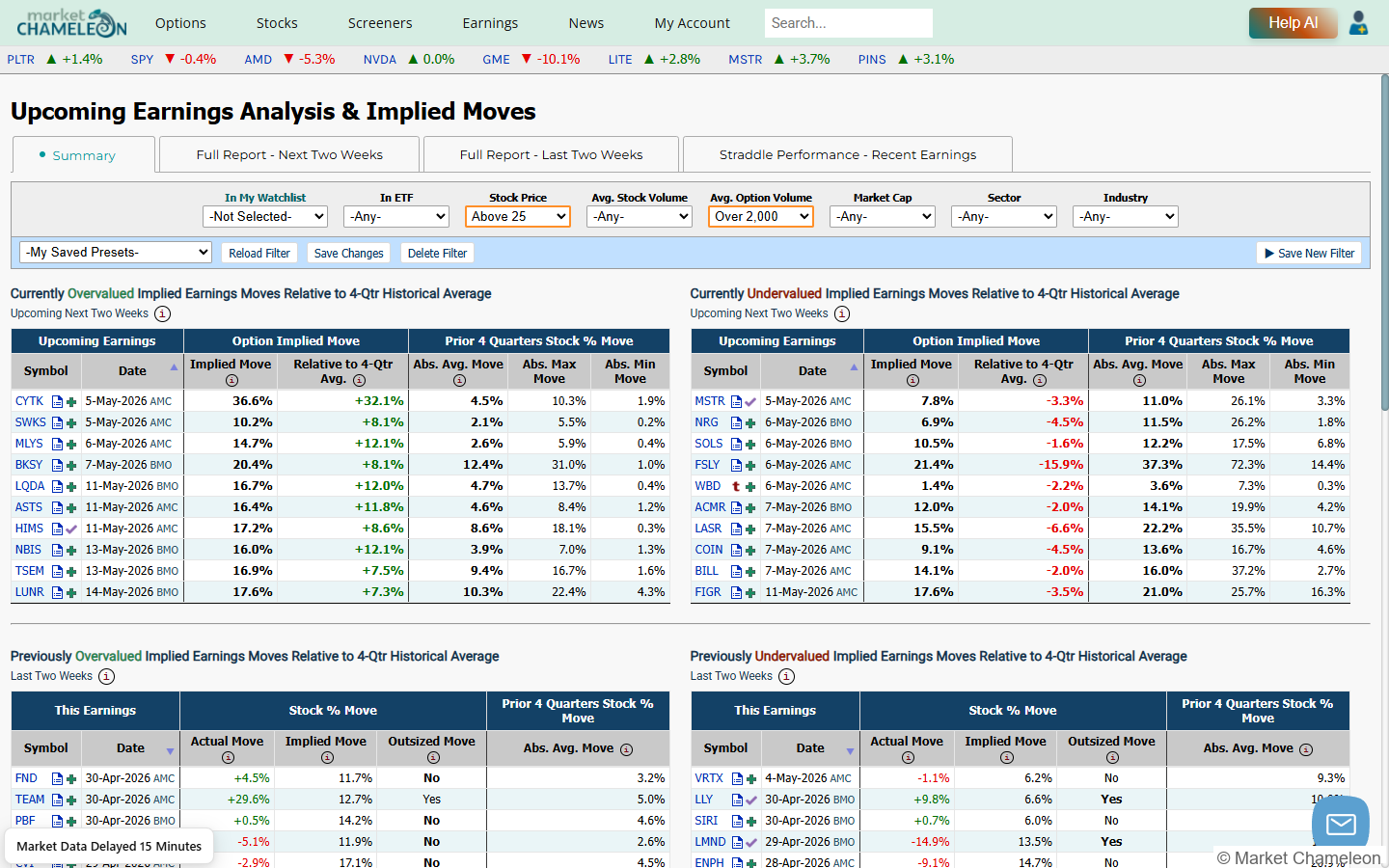Sort previously overvalued table by Date arrow
Image resolution: width=1389 pixels, height=868 pixels.
[x=171, y=751]
